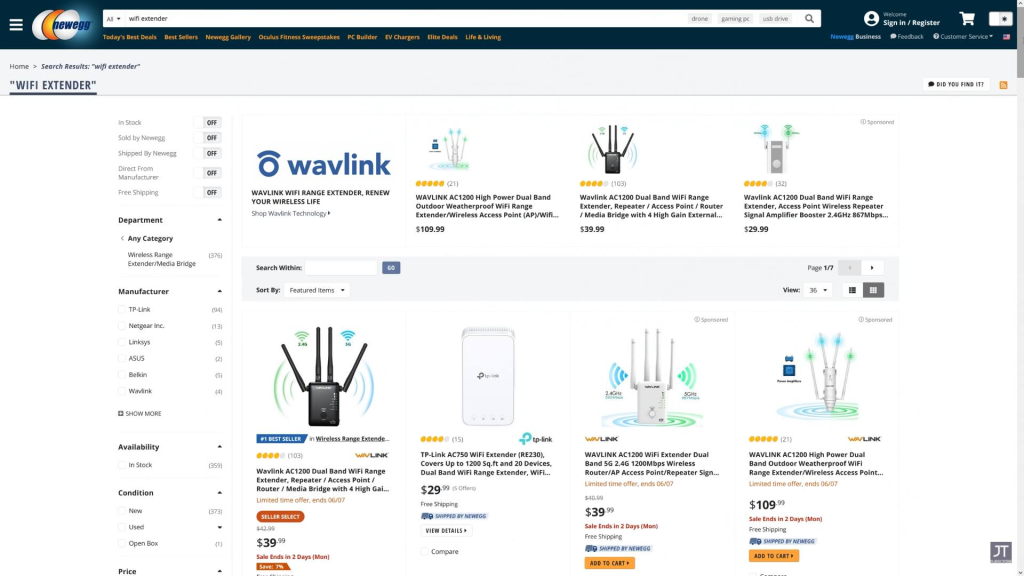Open the Sort By Featured Items dropdown
This screenshot has height=576, width=1024.
317,290
